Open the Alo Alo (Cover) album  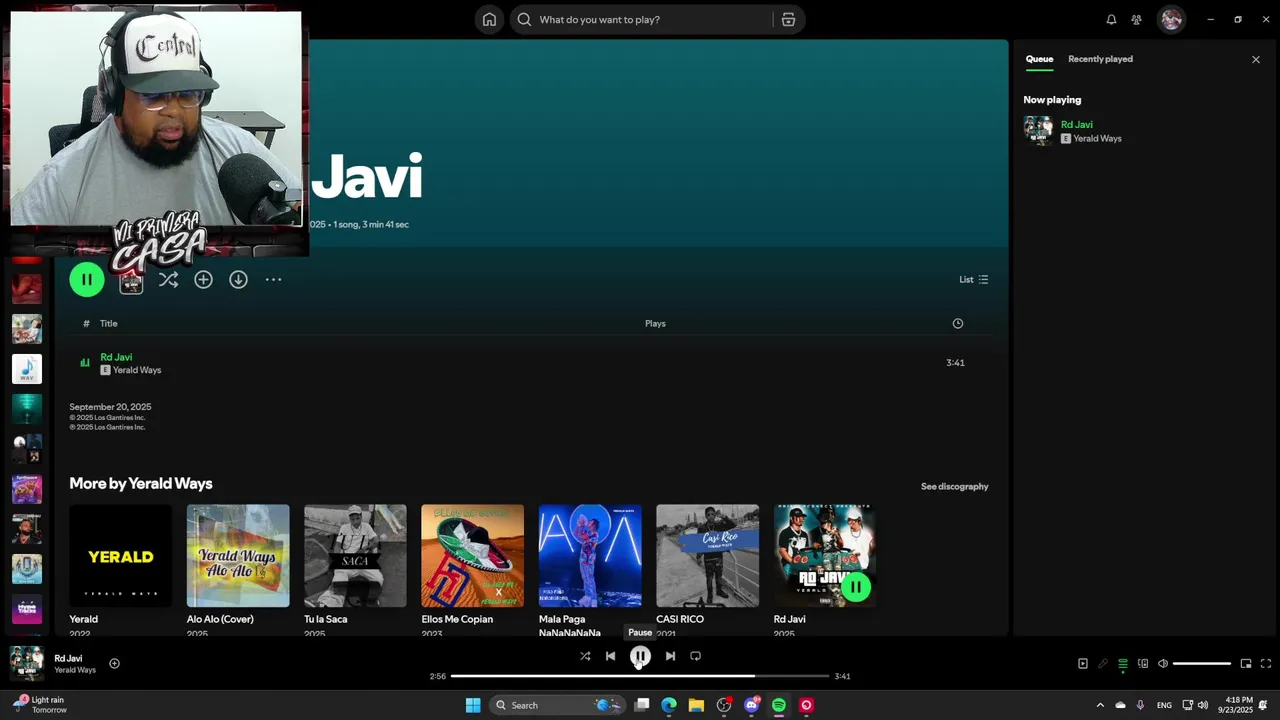pyautogui.click(x=238, y=556)
